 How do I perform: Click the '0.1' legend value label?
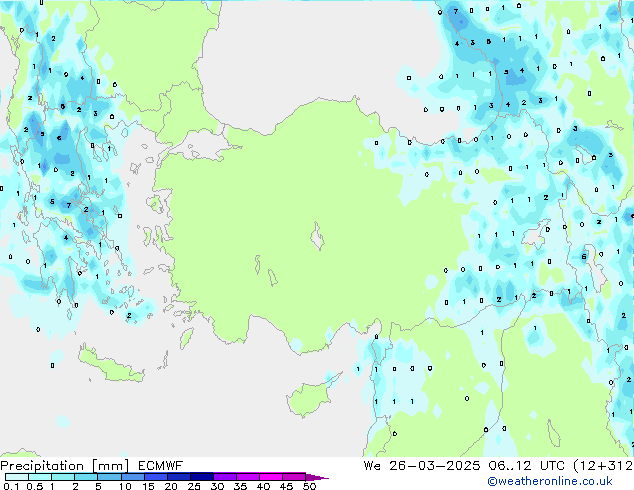coord(11,486)
